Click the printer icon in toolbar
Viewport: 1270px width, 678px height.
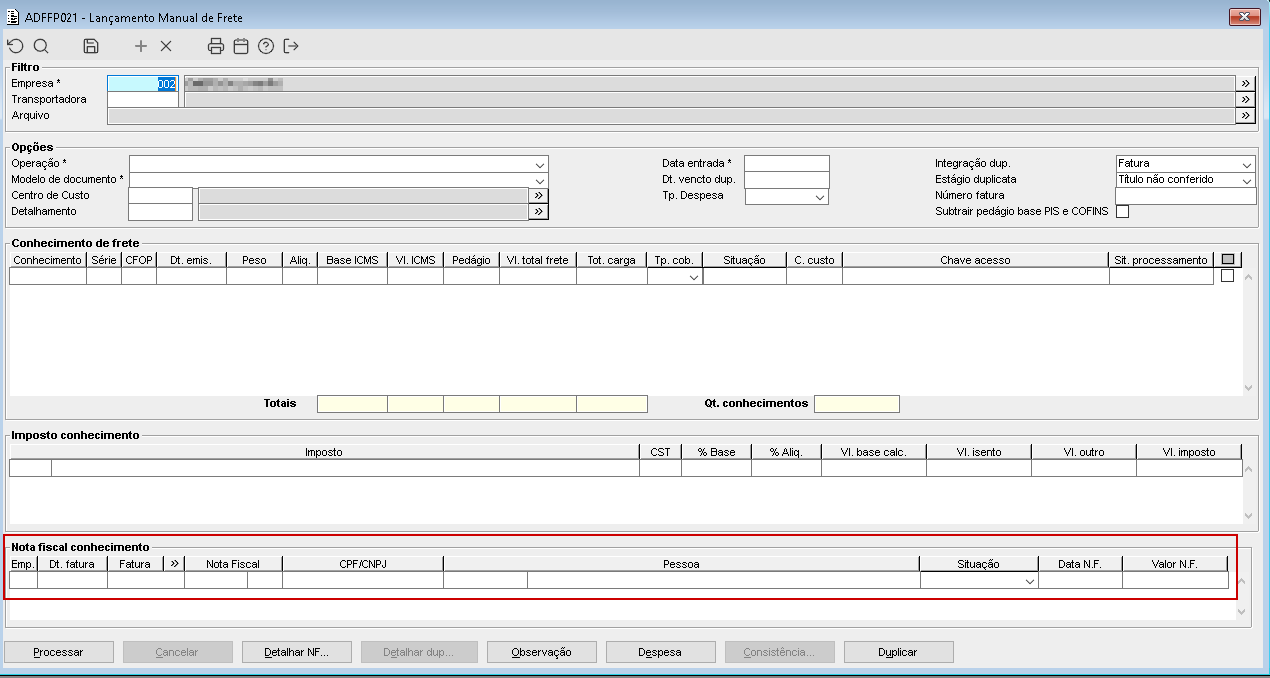[216, 46]
